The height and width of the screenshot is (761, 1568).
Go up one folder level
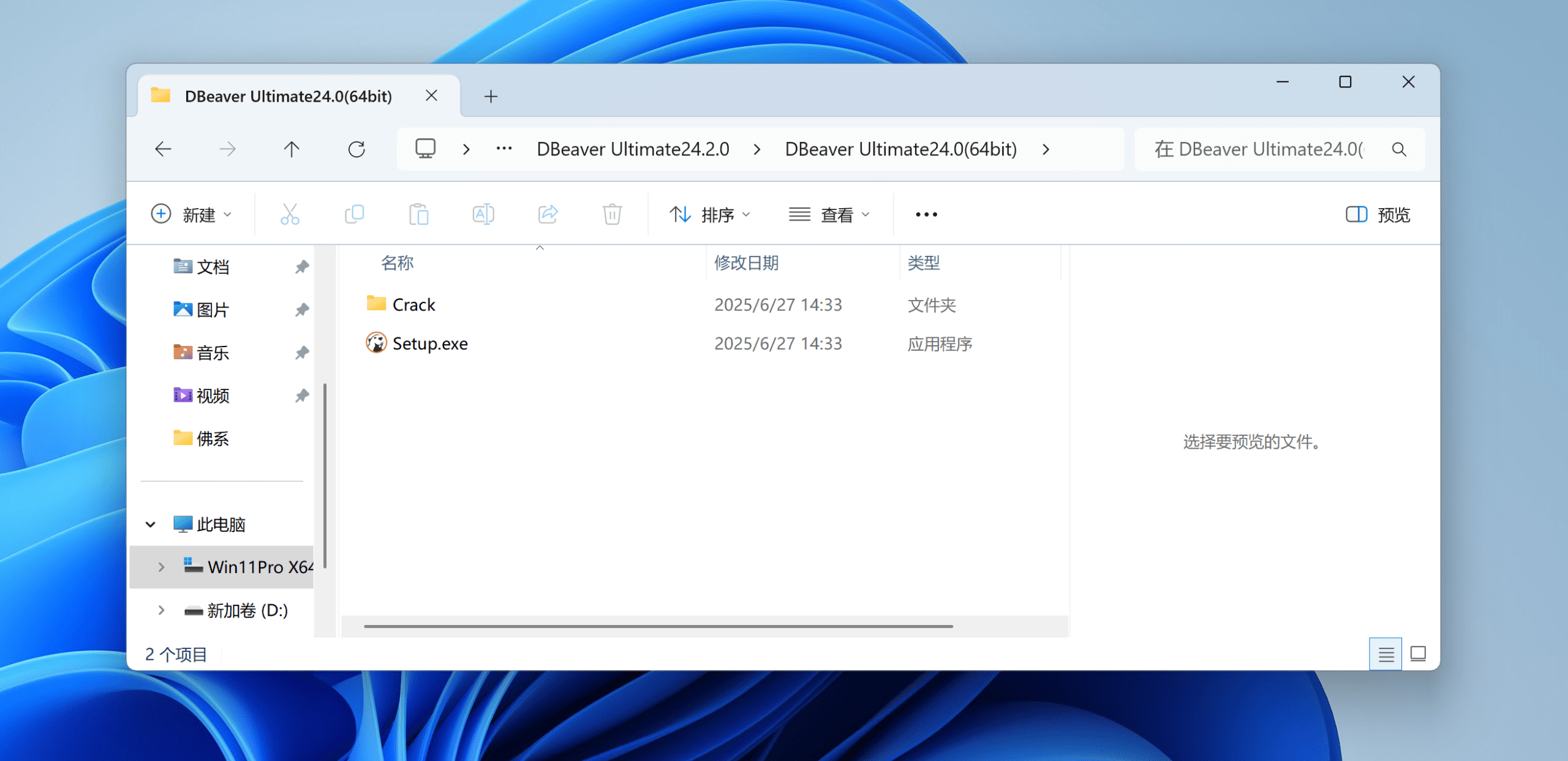292,149
